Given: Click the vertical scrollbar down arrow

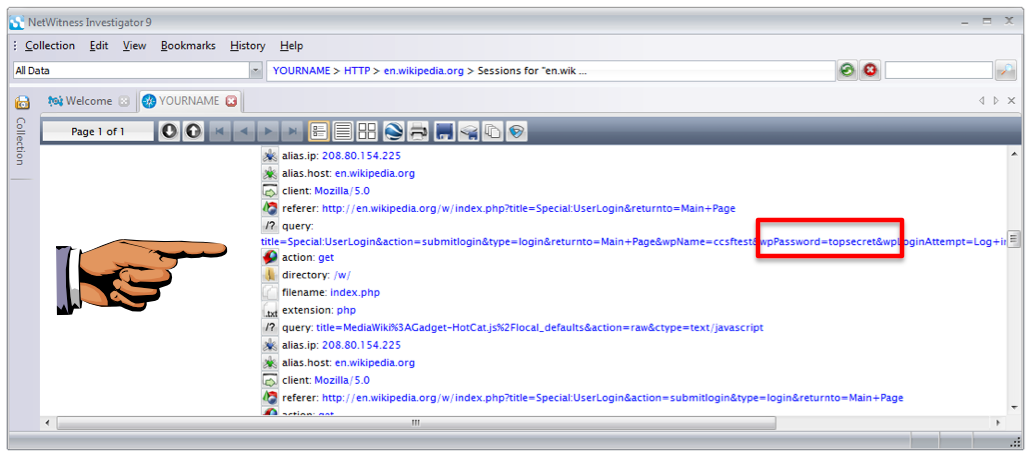Looking at the screenshot, I should pyautogui.click(x=1014, y=409).
